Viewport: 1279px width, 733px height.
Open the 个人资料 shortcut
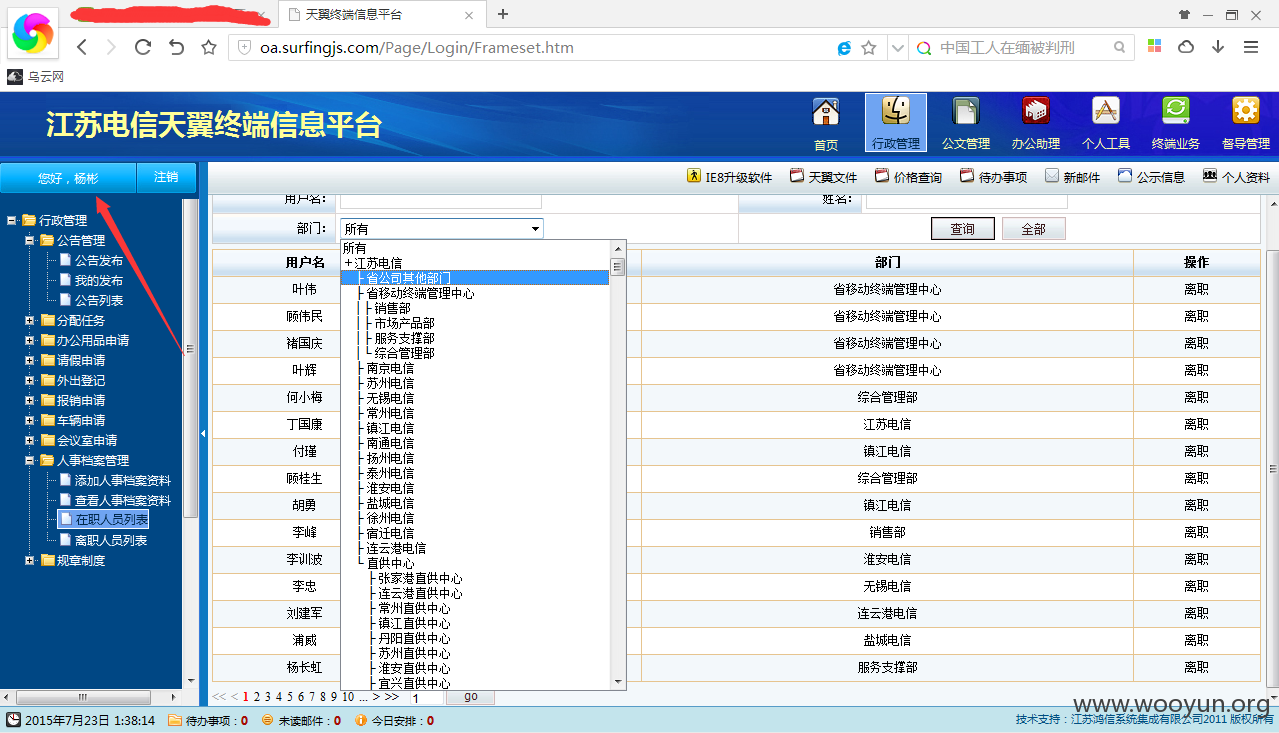(1236, 177)
